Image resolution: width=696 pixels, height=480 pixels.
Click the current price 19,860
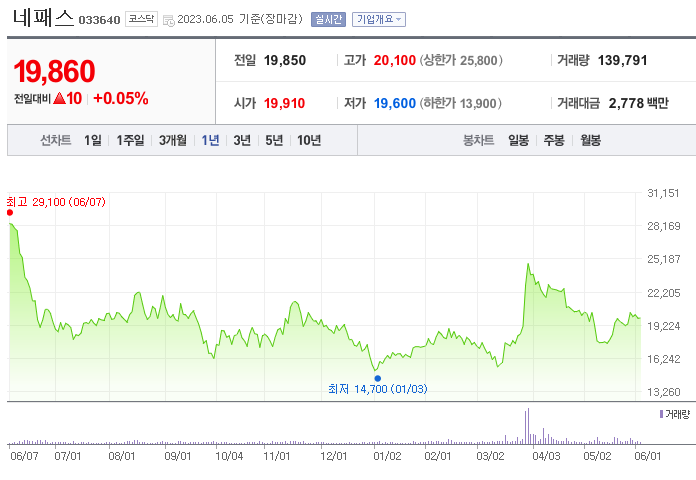54,71
